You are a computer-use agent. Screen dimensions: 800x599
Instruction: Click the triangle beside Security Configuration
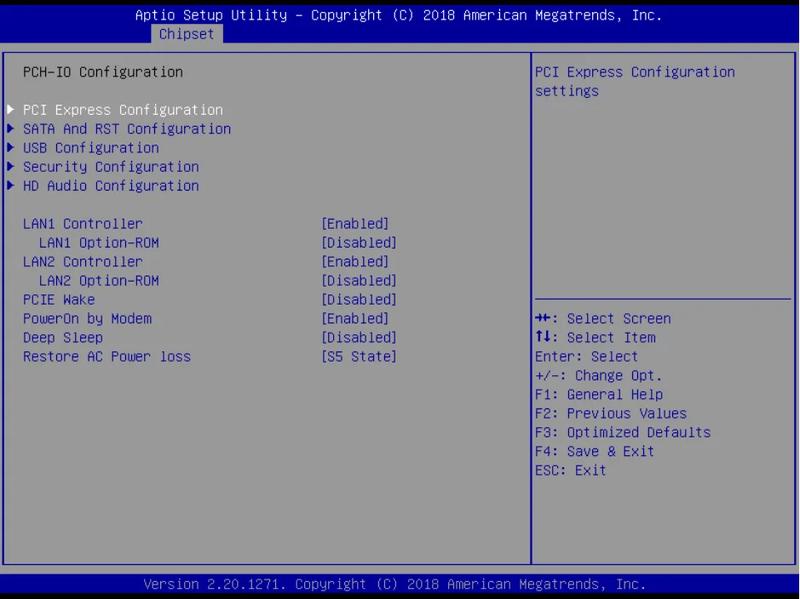(11, 167)
